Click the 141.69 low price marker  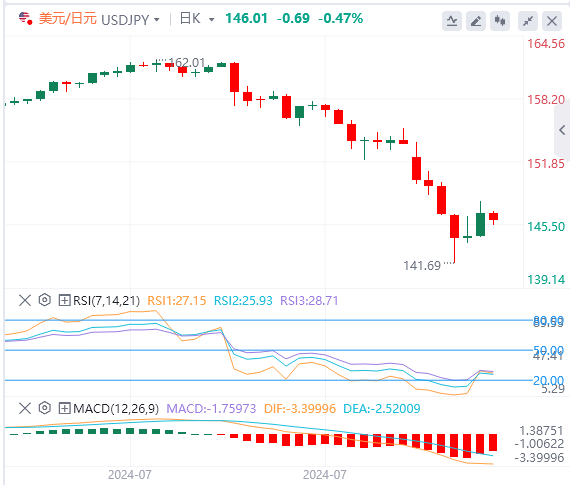click(x=422, y=265)
